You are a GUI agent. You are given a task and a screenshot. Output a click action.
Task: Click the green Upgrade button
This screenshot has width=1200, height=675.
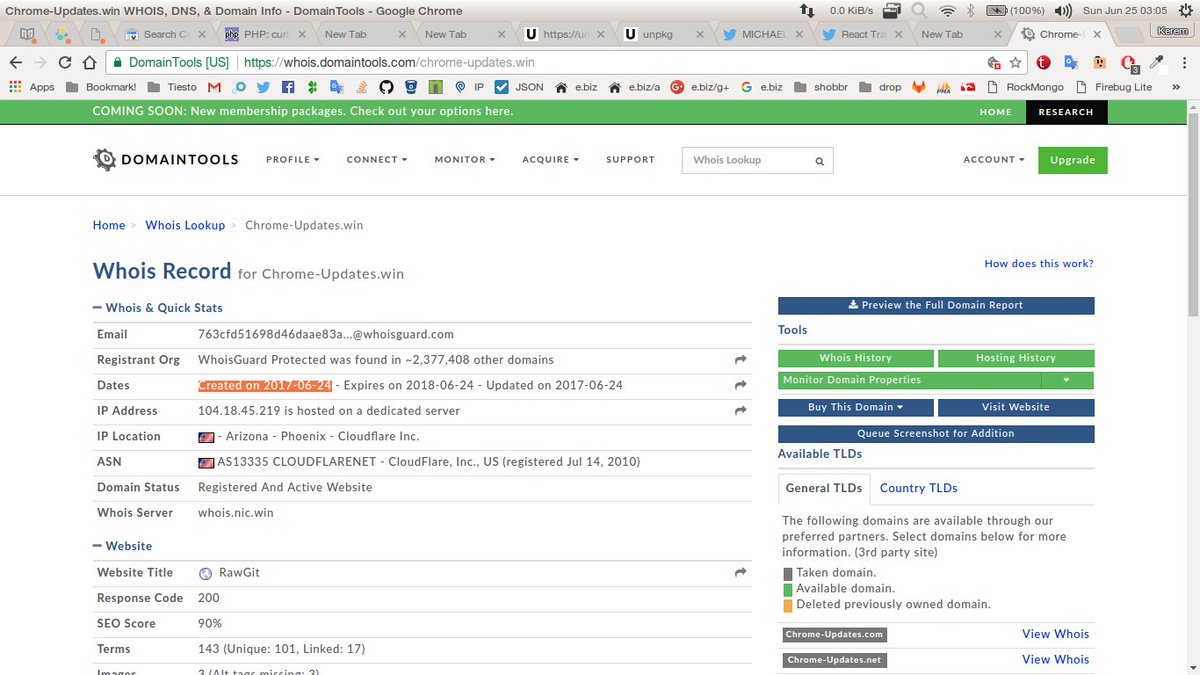1072,160
